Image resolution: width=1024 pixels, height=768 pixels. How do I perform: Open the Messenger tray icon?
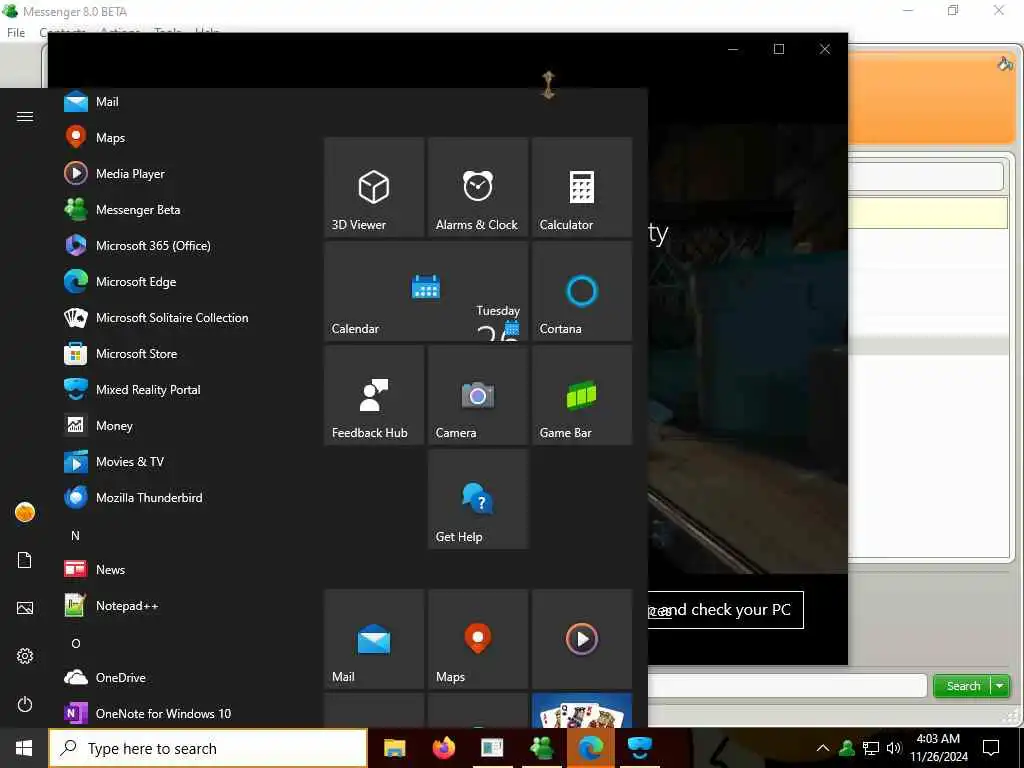tap(847, 748)
